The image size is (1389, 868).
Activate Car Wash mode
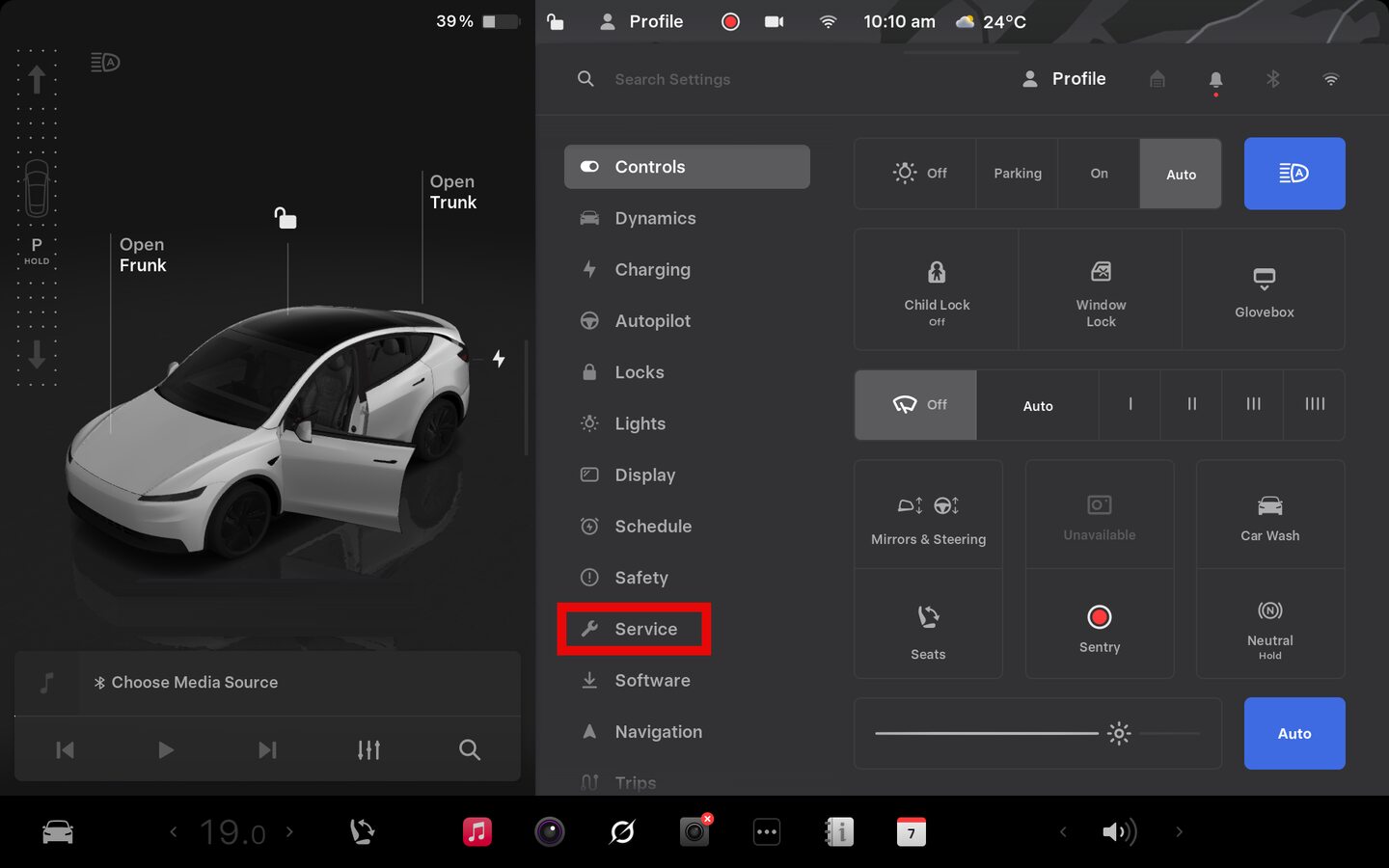coord(1269,516)
